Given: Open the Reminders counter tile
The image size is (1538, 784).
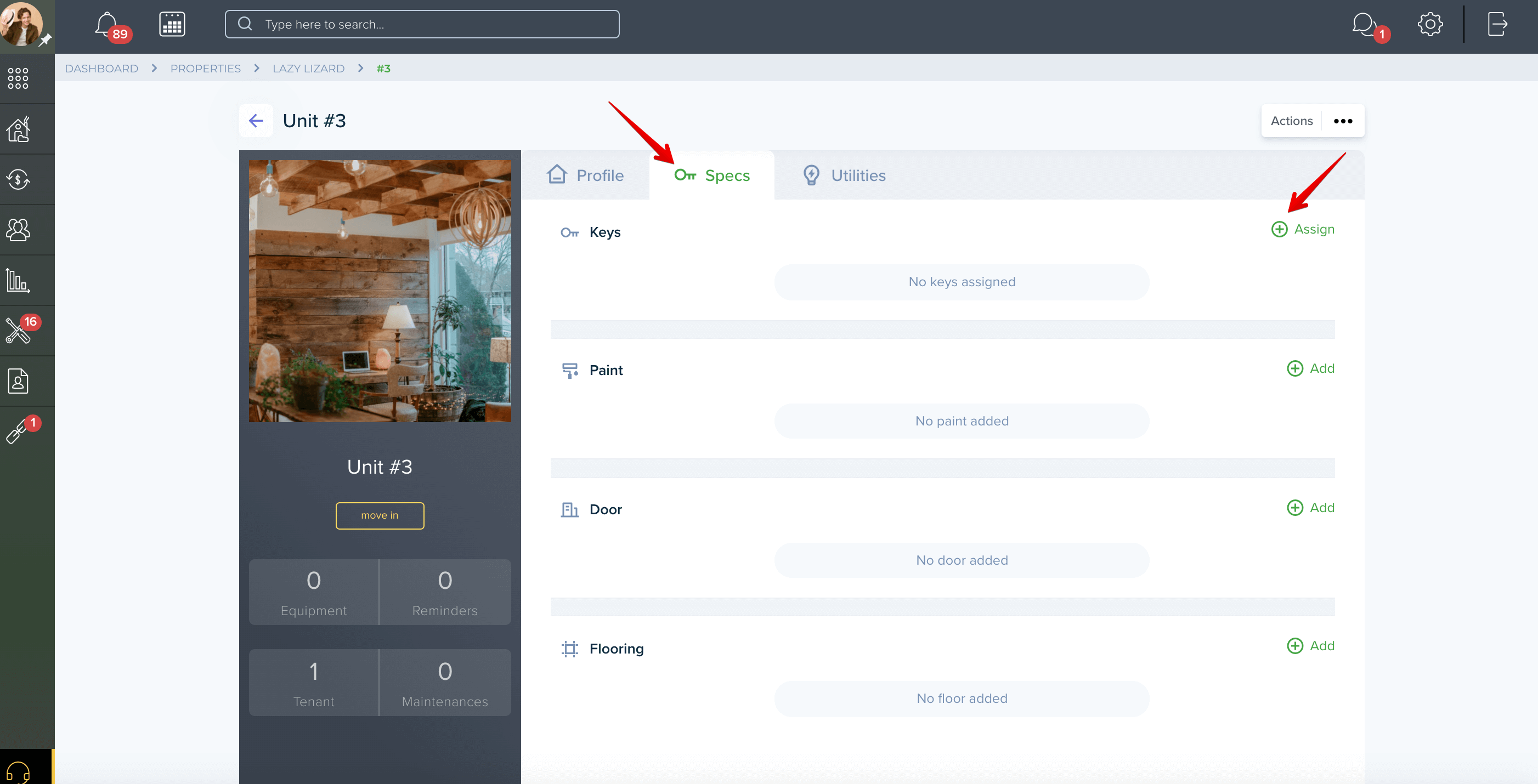Looking at the screenshot, I should pos(445,592).
